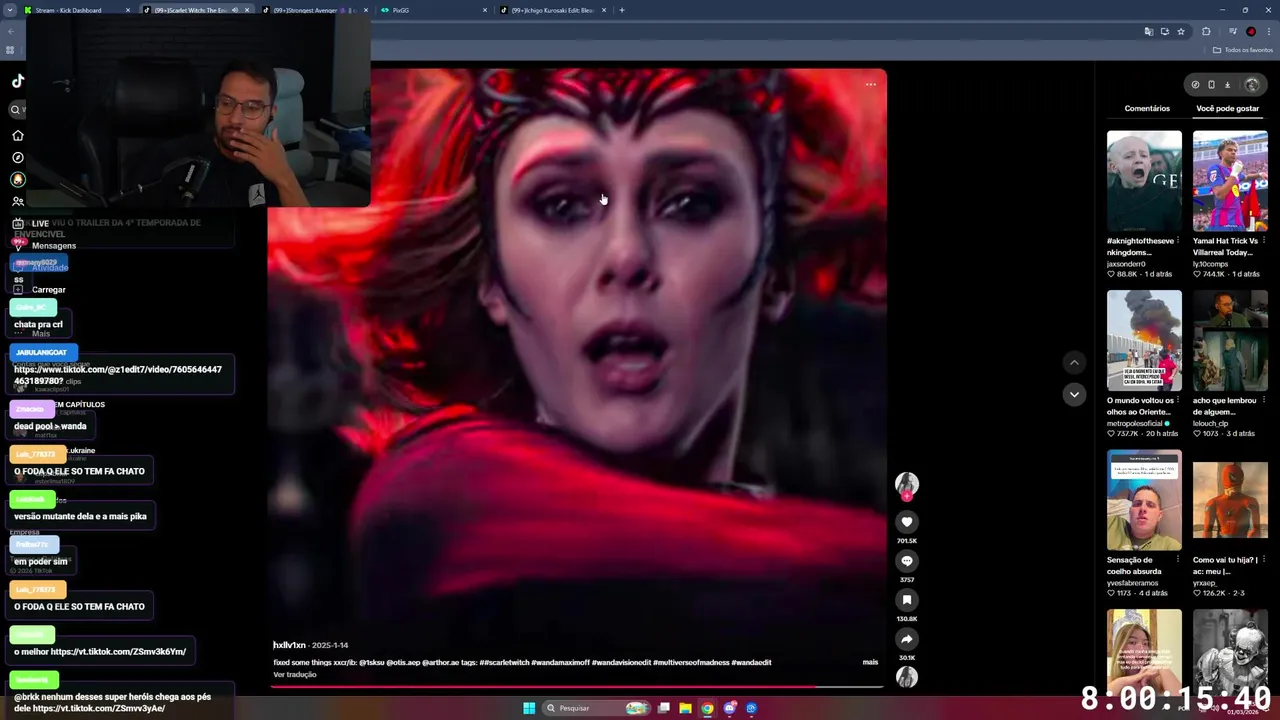This screenshot has height=720, width=1280.
Task: Share the video with arrow icon
Action: pos(907,639)
